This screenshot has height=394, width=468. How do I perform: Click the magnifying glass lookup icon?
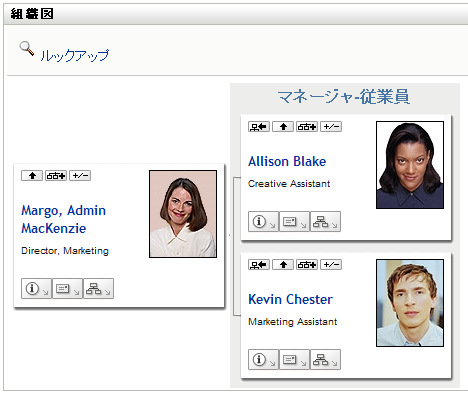[x=27, y=49]
